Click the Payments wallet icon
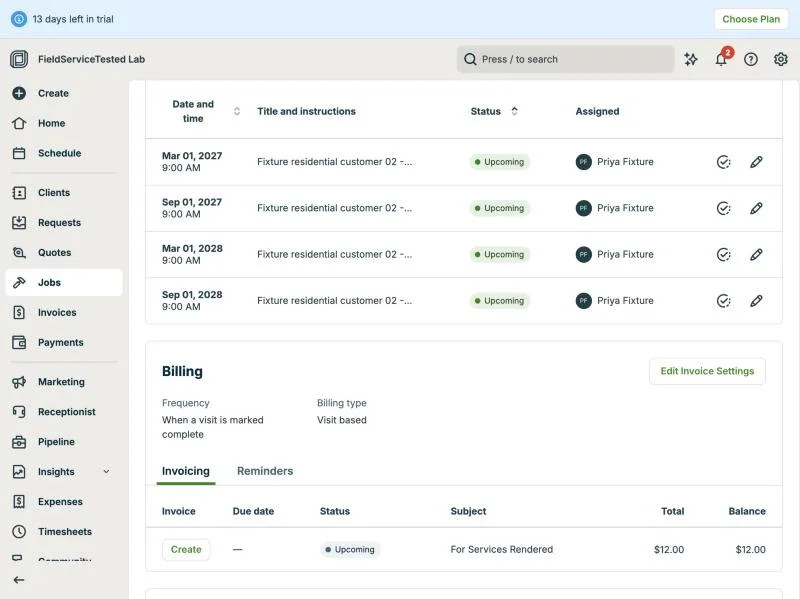Image resolution: width=800 pixels, height=599 pixels. [19, 342]
